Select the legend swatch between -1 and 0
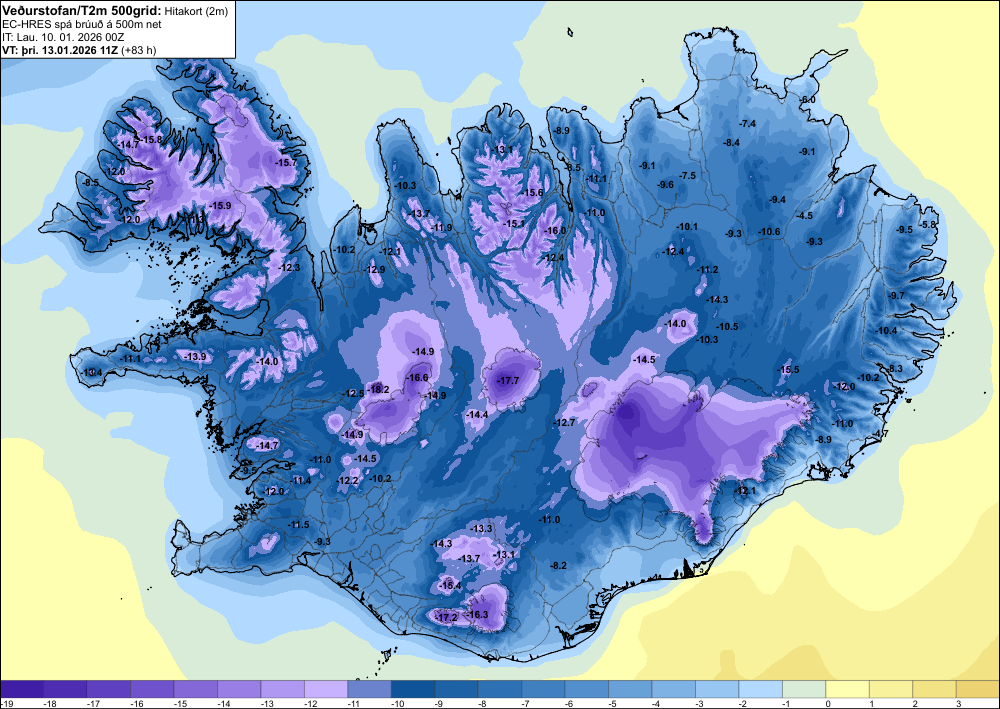The image size is (1000, 709). pos(804,689)
